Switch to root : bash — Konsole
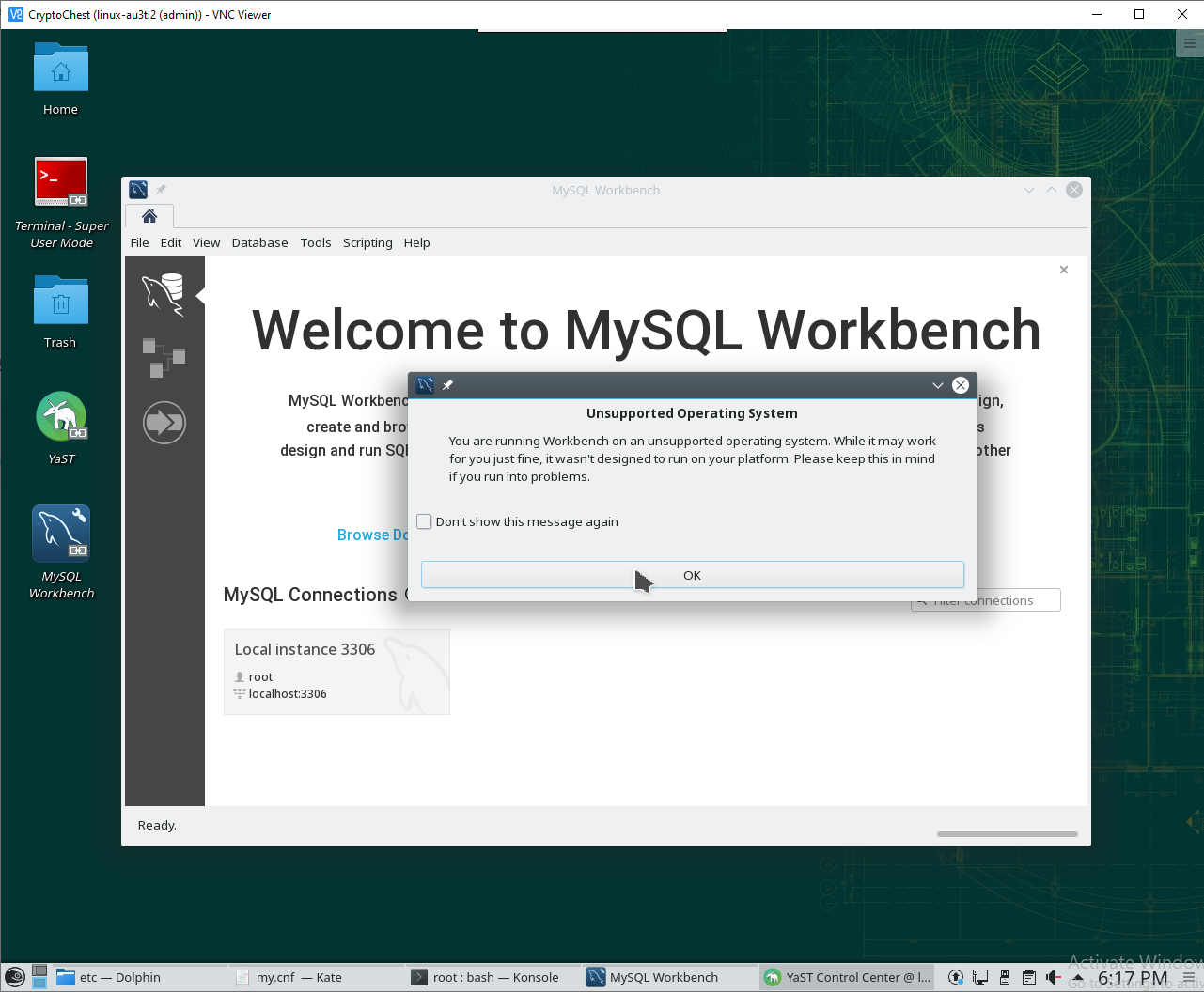This screenshot has height=993, width=1204. point(493,977)
